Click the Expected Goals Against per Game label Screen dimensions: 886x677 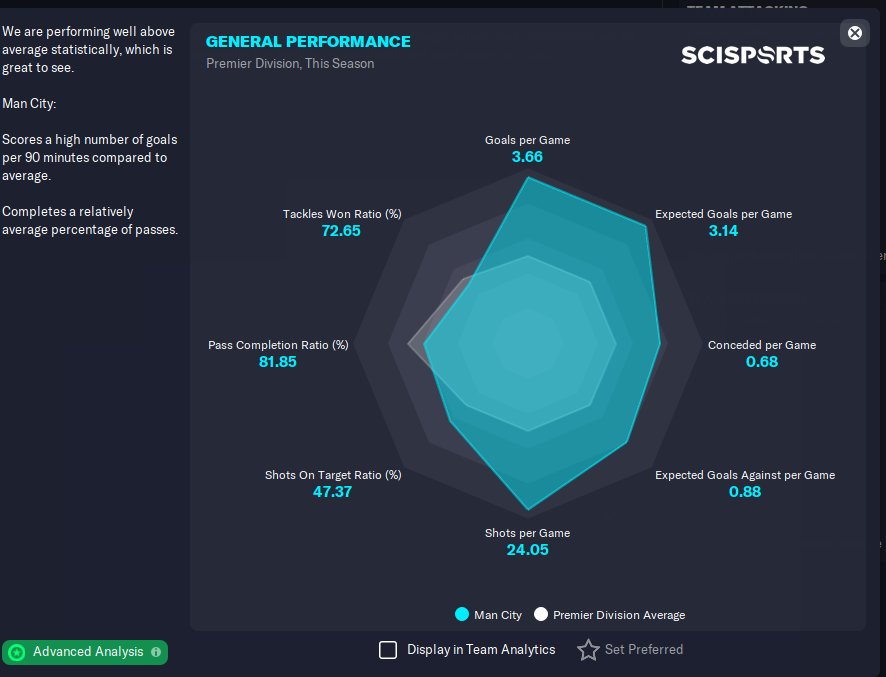(x=745, y=475)
